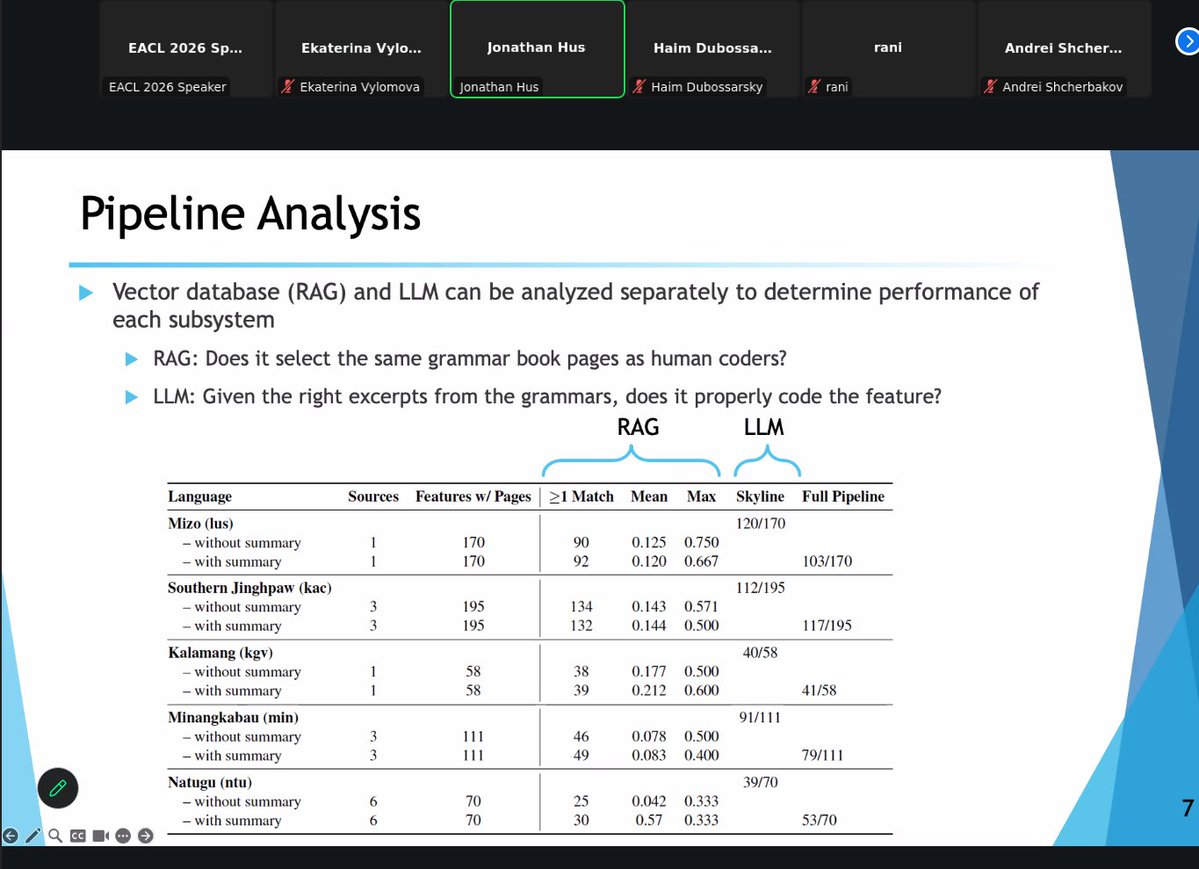Select Haim Dubossarsky's participant tile
The image size is (1199, 869).
[x=713, y=49]
